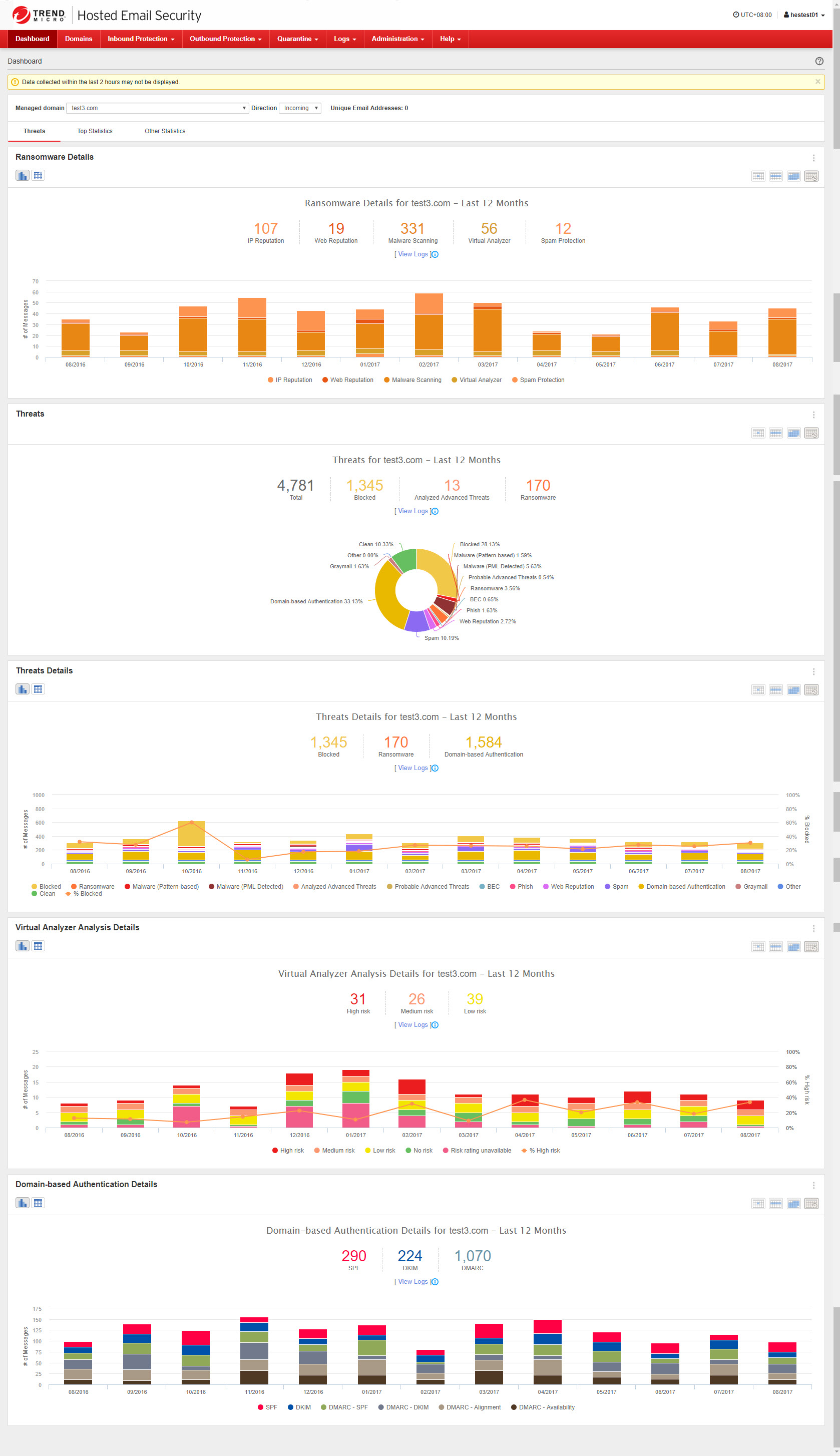
Task: Choose the week view icon in Threats Details
Action: tap(776, 689)
